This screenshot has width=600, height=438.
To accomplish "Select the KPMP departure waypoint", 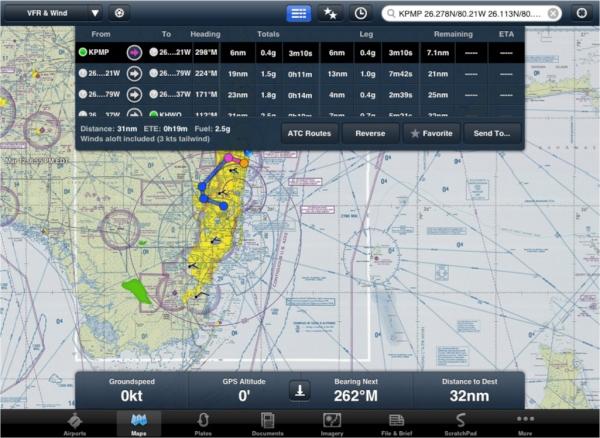I will (x=94, y=52).
